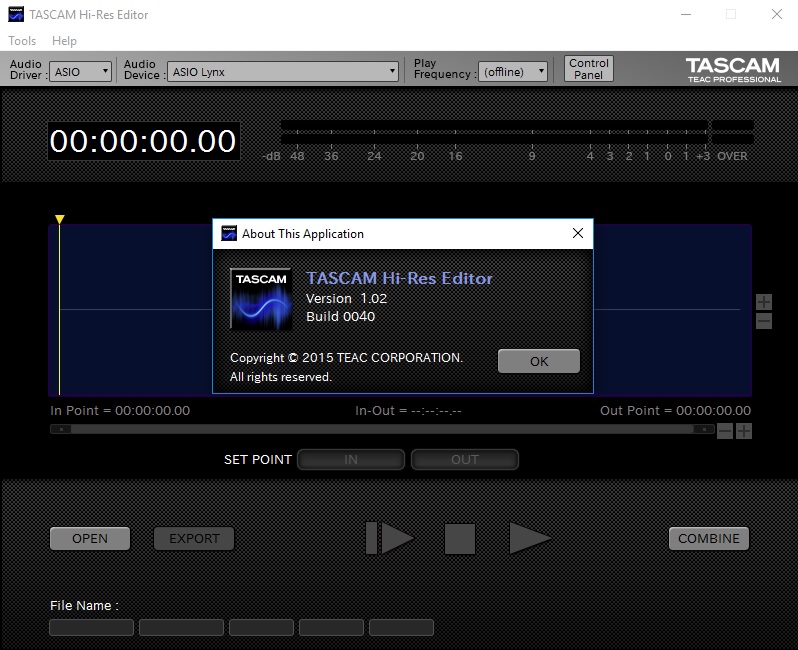Click the 'Version 1.02' text
This screenshot has width=798, height=650.
pos(346,298)
